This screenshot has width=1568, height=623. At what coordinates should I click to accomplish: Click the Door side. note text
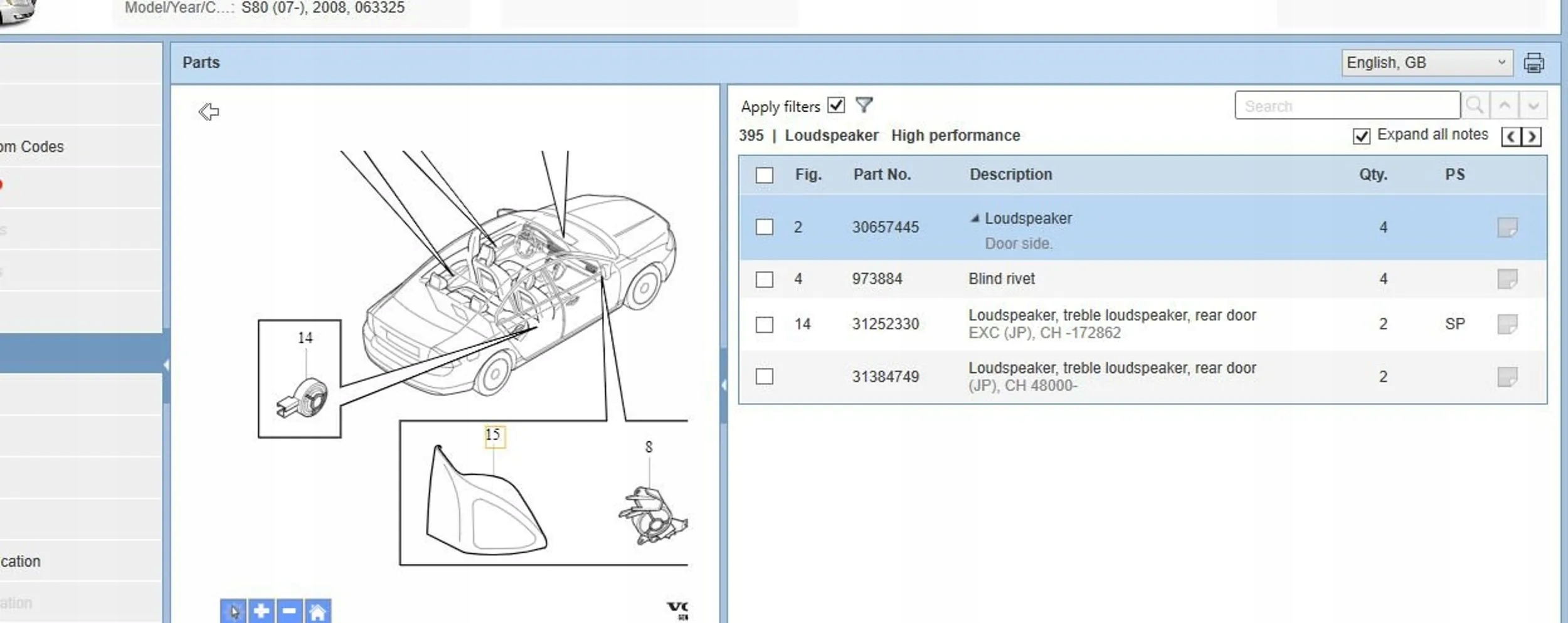point(1019,244)
